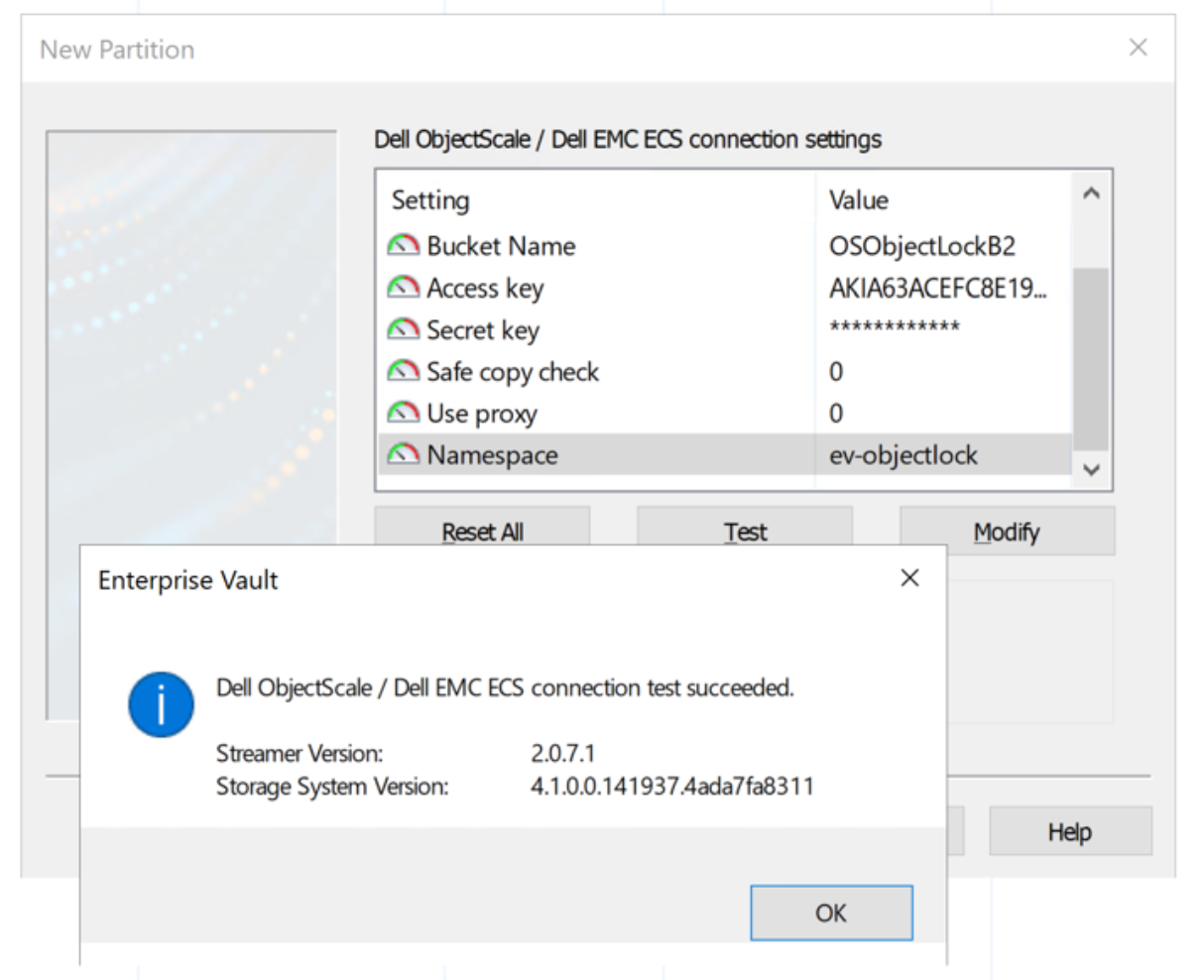Screen dimensions: 1204x980
Task: Click the connection test succeeded message
Action: tap(505, 687)
